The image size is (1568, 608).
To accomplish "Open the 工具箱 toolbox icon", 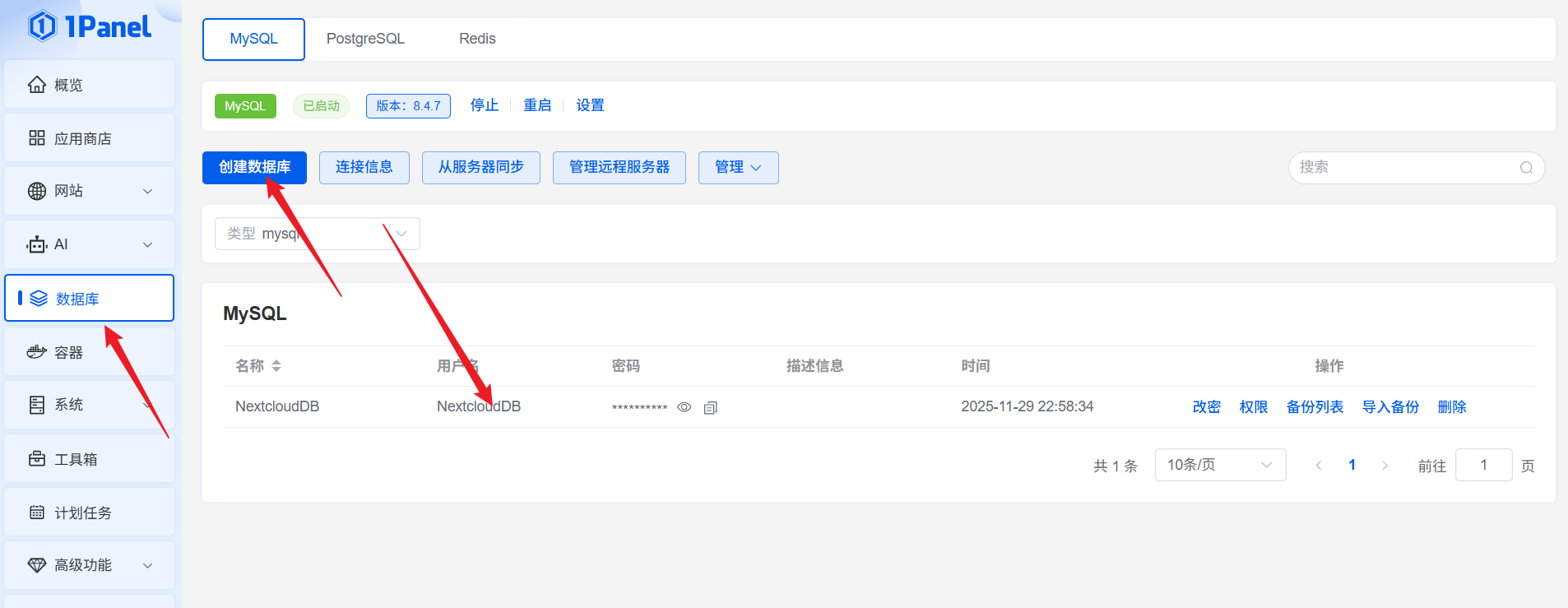I will pos(37,459).
